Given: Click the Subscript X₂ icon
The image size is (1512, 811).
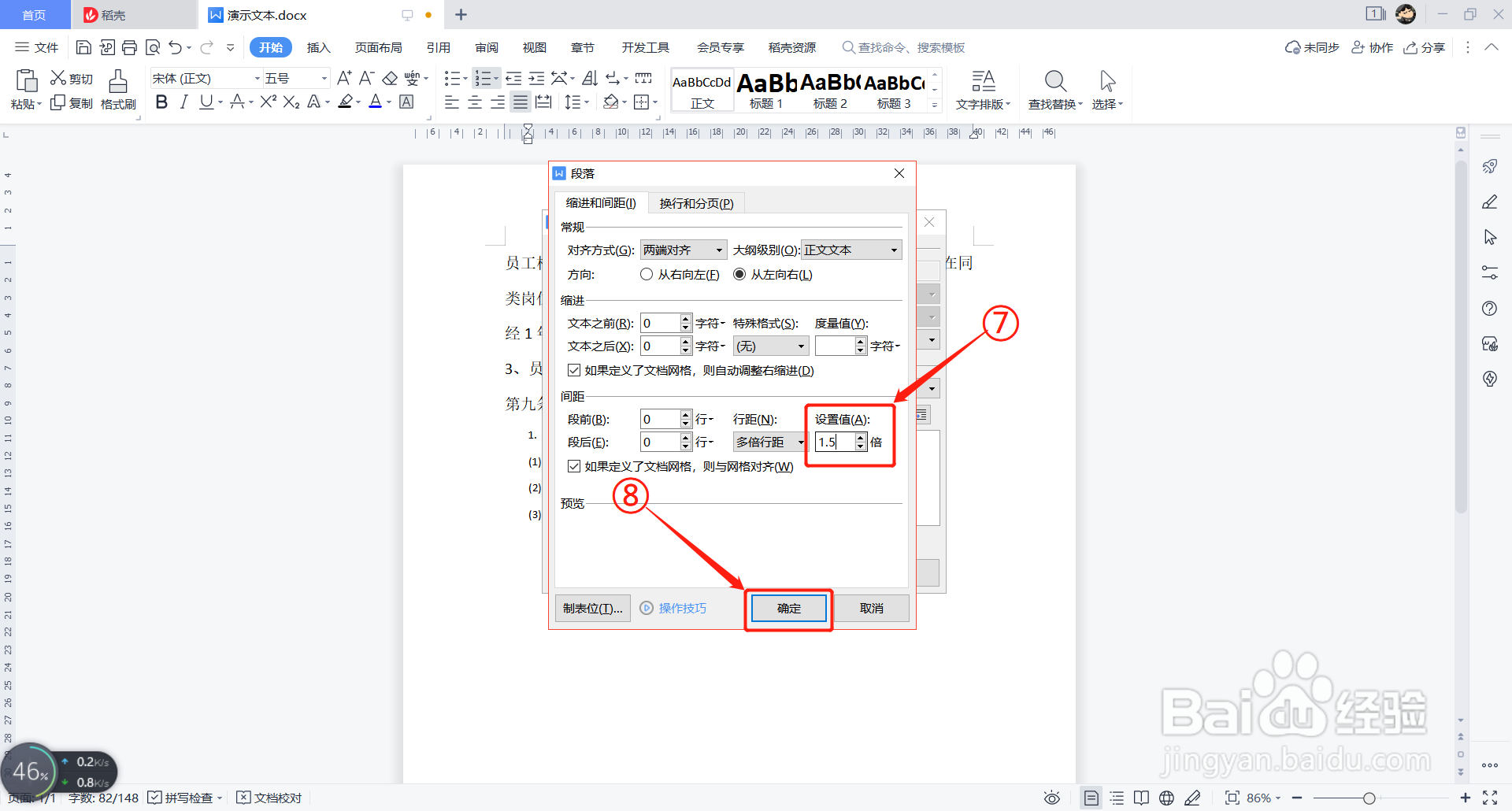Looking at the screenshot, I should point(291,102).
